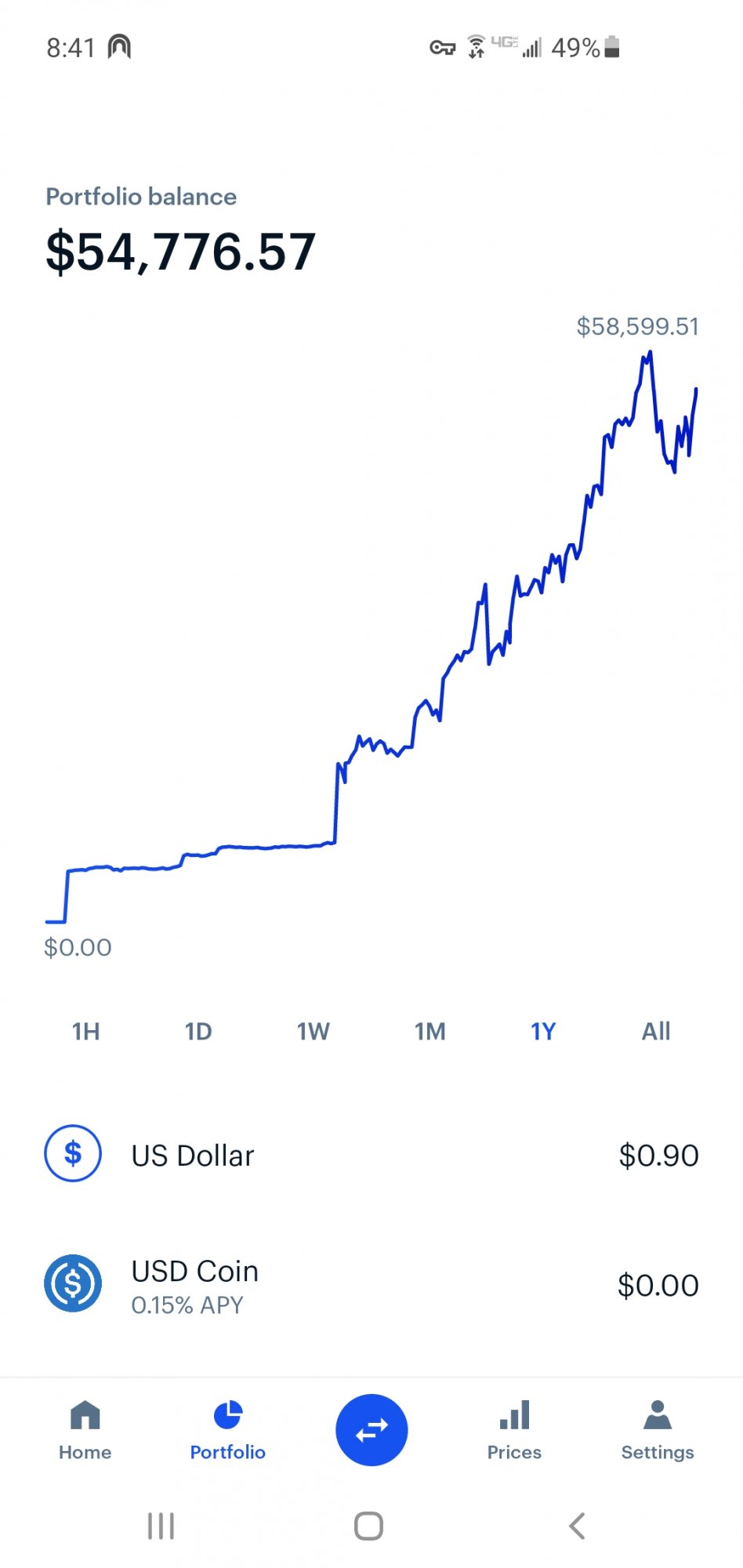Select the 1H chart range
The width and height of the screenshot is (743, 1568).
coord(86,1031)
